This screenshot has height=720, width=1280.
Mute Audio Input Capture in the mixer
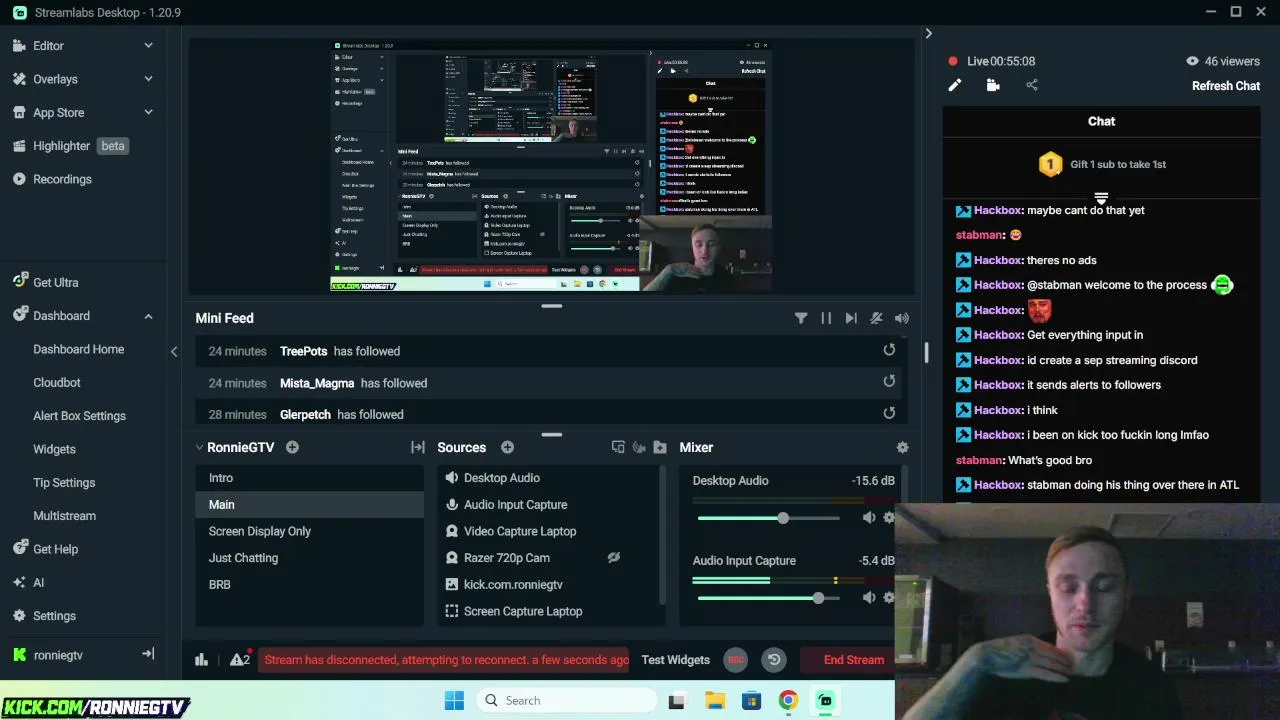click(x=869, y=597)
